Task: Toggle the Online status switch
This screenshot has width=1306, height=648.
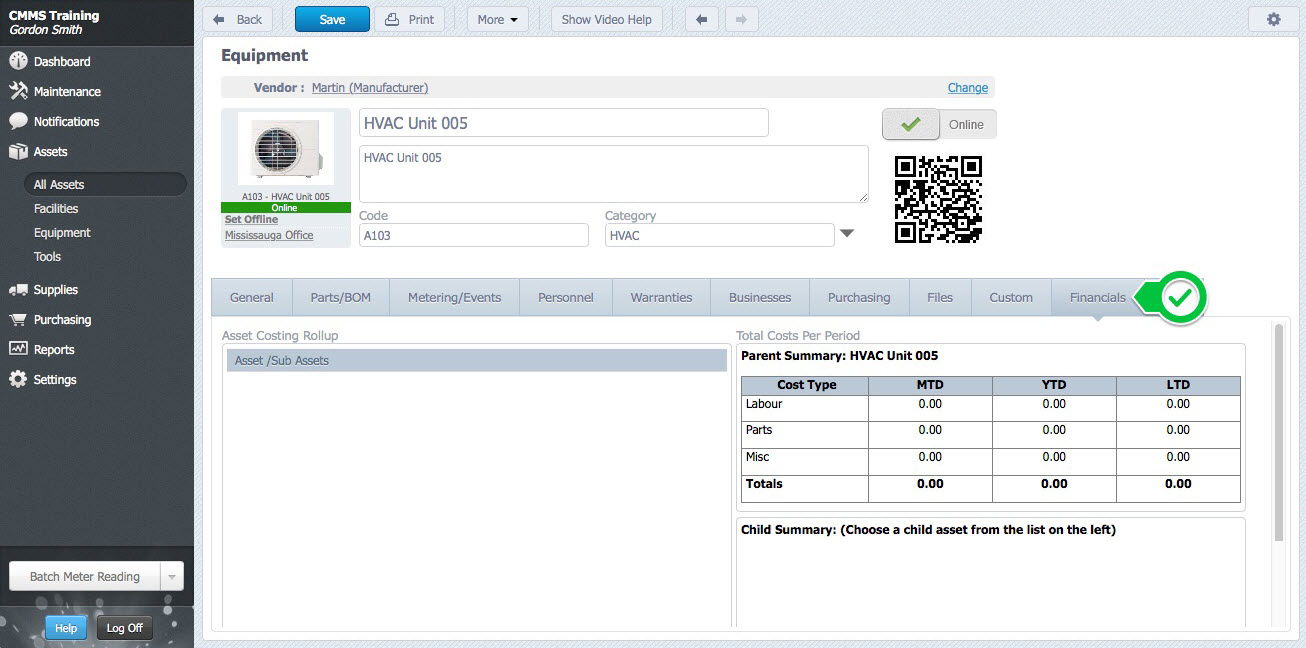Action: pos(939,124)
